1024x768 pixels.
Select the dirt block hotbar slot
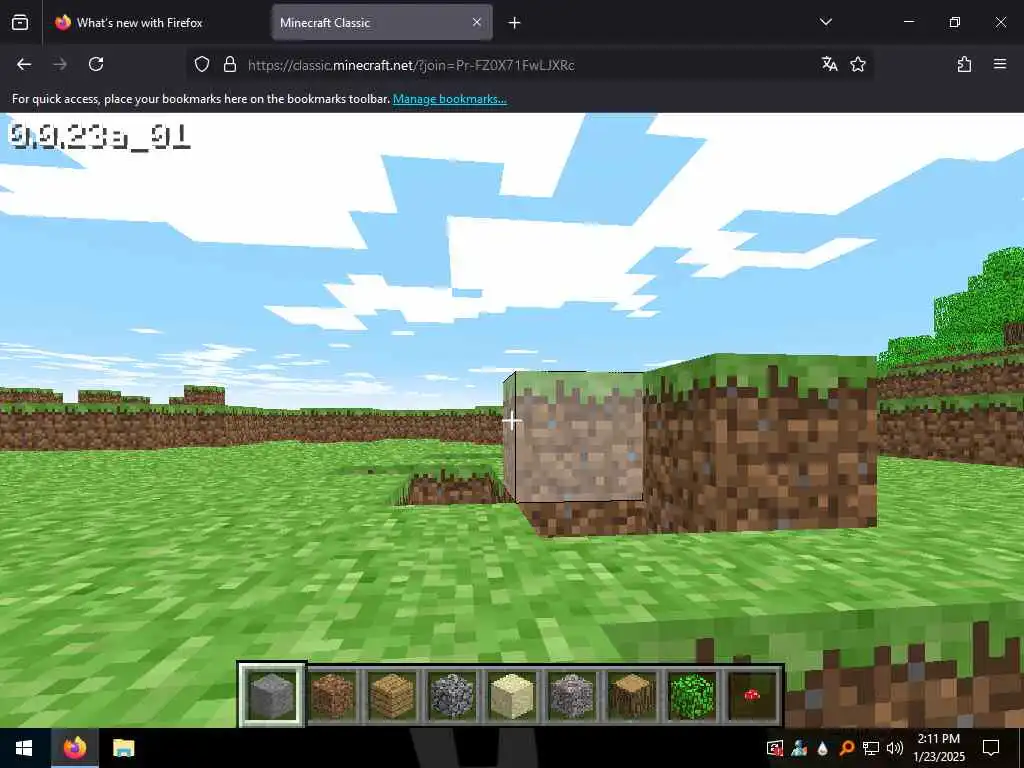tap(332, 696)
